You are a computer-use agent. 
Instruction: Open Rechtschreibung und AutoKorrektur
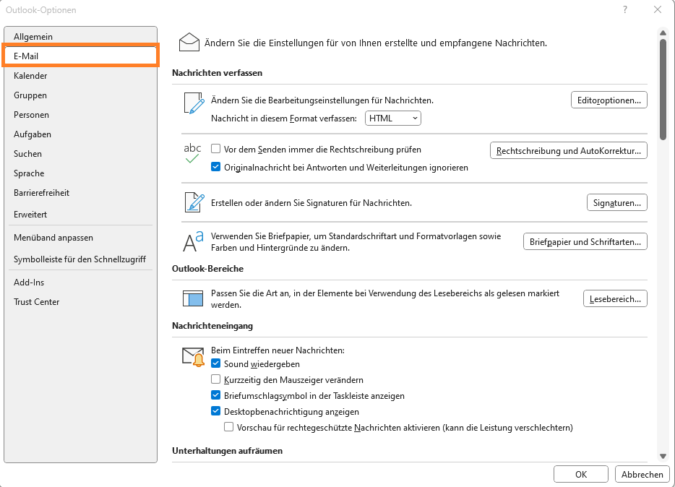pyautogui.click(x=569, y=151)
